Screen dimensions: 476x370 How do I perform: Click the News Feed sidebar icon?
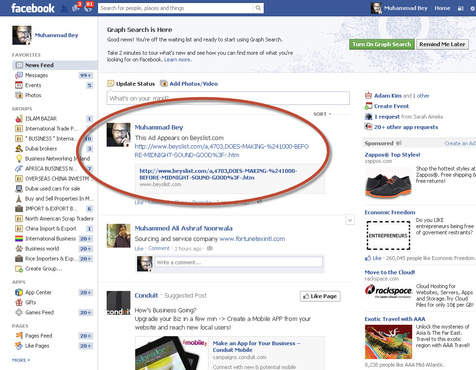(x=20, y=65)
